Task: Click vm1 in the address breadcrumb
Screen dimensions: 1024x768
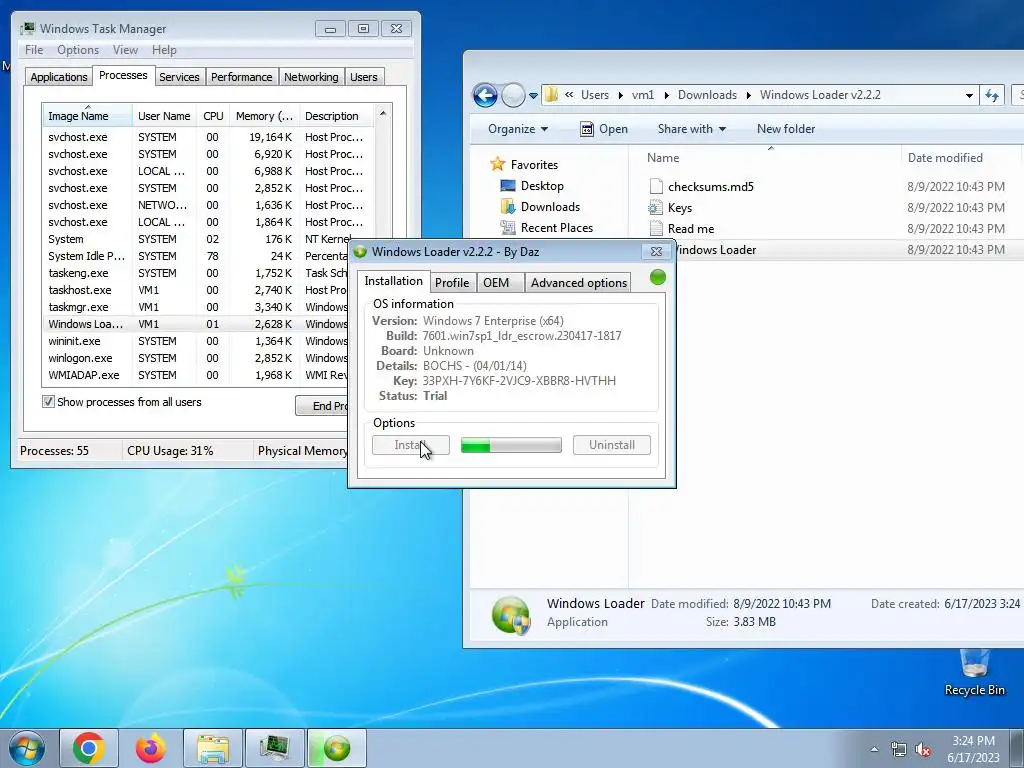Action: [643, 95]
